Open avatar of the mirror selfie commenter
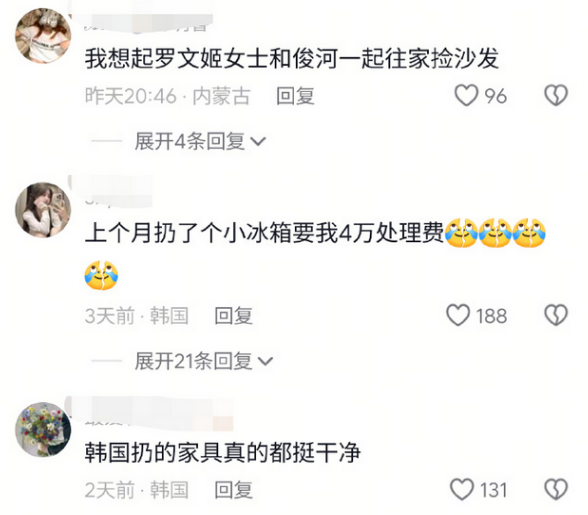 (43, 210)
